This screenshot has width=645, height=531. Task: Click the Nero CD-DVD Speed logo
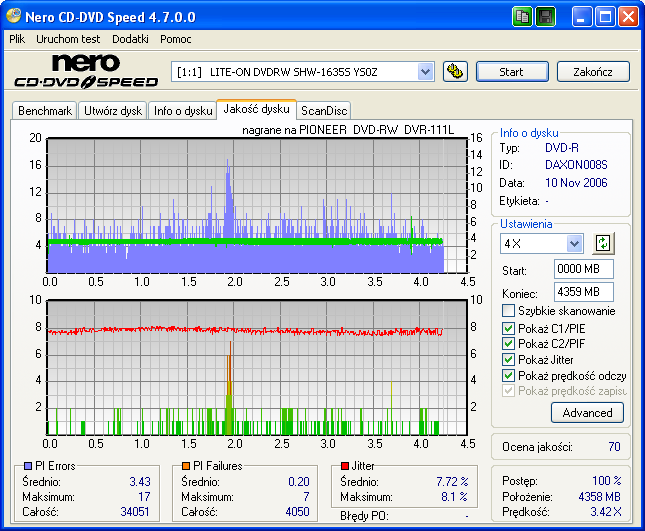pos(86,71)
